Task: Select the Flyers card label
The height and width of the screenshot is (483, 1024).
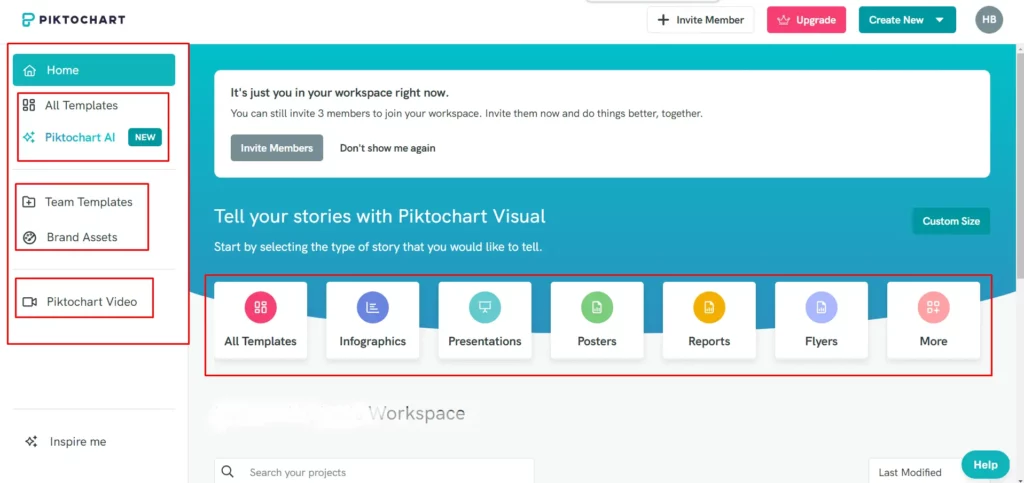Action: (822, 341)
